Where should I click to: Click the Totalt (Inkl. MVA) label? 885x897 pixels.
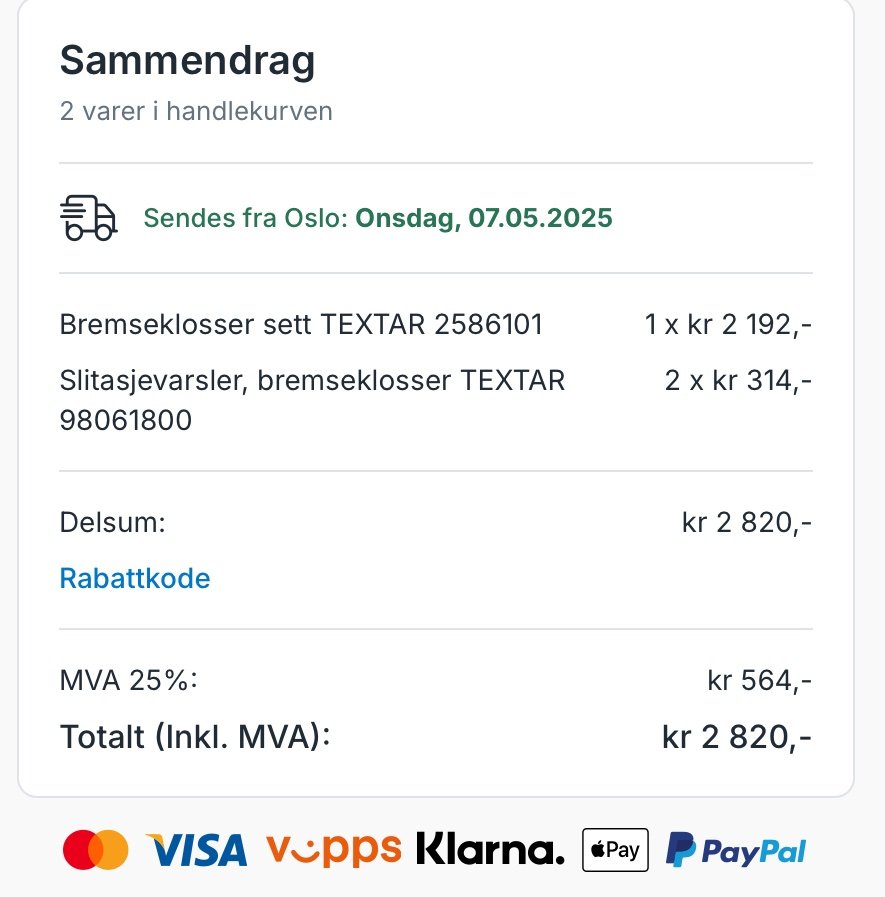195,737
